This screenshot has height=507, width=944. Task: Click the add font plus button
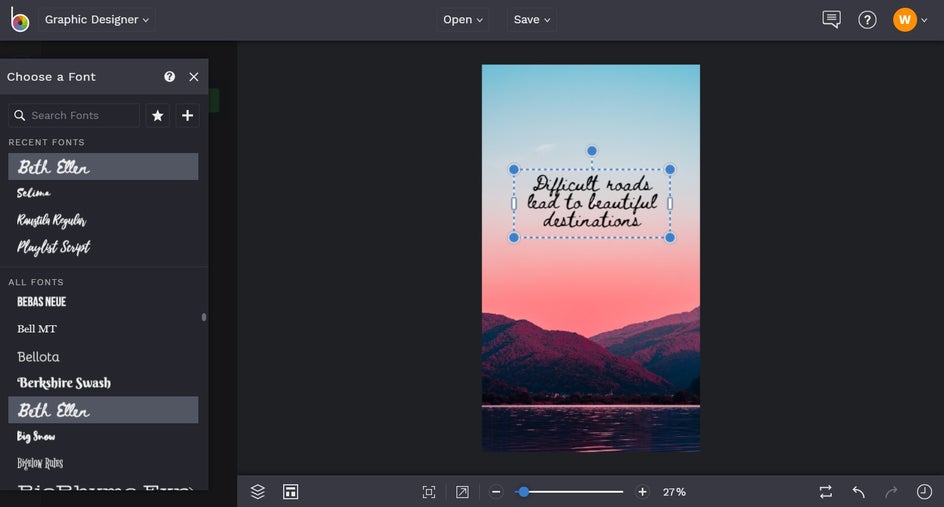tap(187, 116)
